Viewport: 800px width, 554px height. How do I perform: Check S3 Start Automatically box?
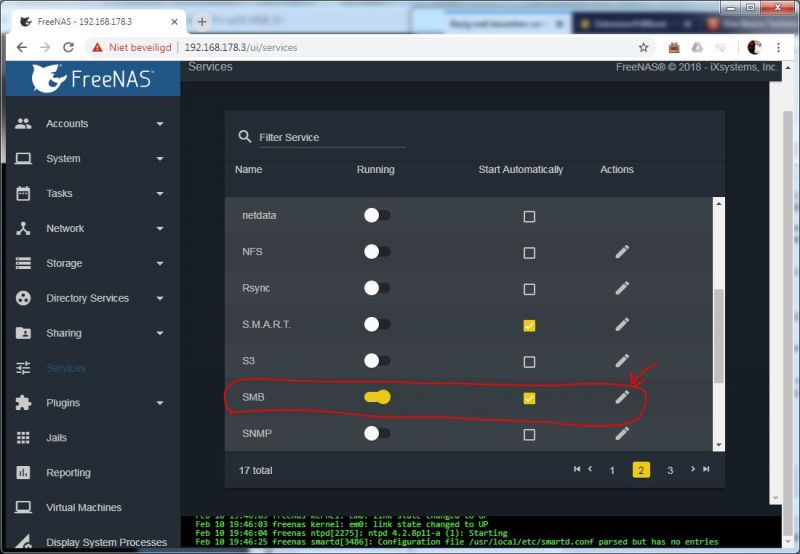point(529,362)
